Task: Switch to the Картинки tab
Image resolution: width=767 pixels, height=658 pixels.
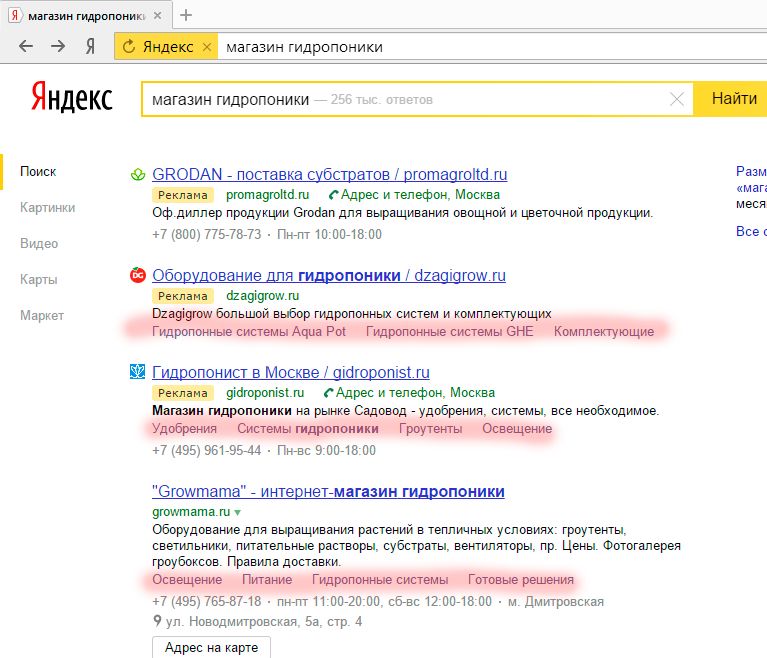Action: pyautogui.click(x=47, y=207)
